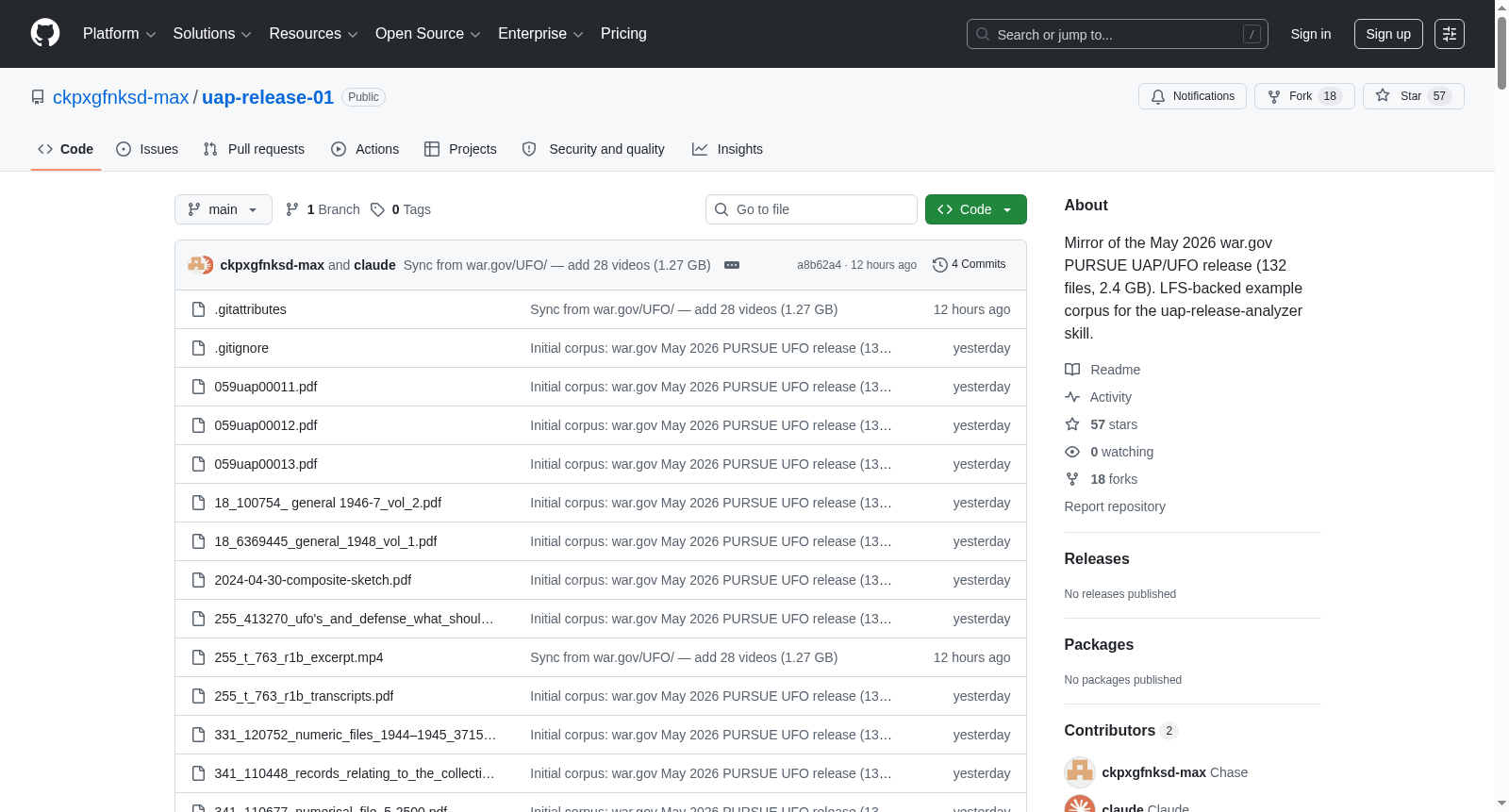This screenshot has height=812, width=1509.
Task: Star the repository
Action: pos(1413,96)
